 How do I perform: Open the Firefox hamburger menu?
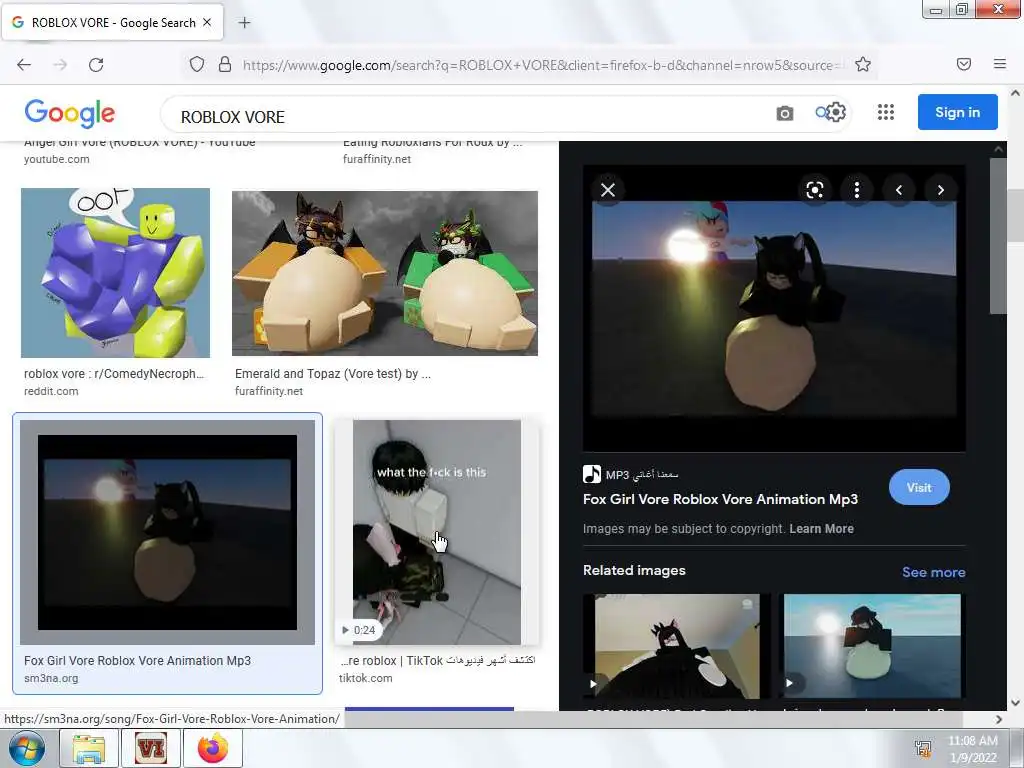click(x=999, y=64)
